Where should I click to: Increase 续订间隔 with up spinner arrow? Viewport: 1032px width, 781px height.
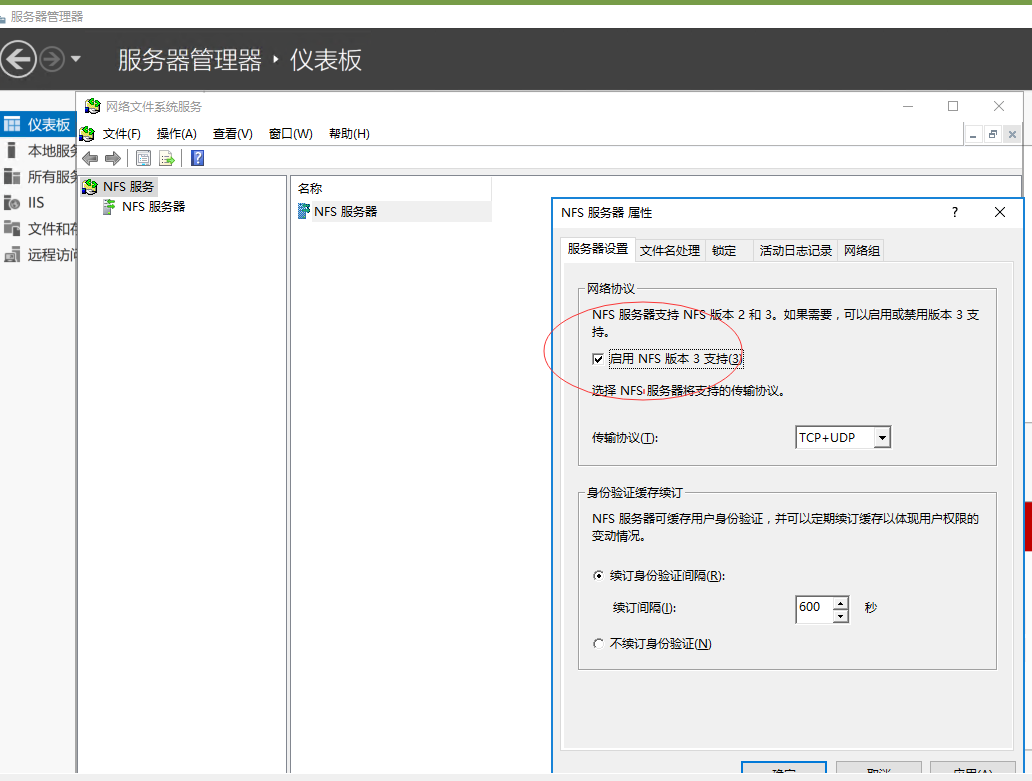coord(840,603)
